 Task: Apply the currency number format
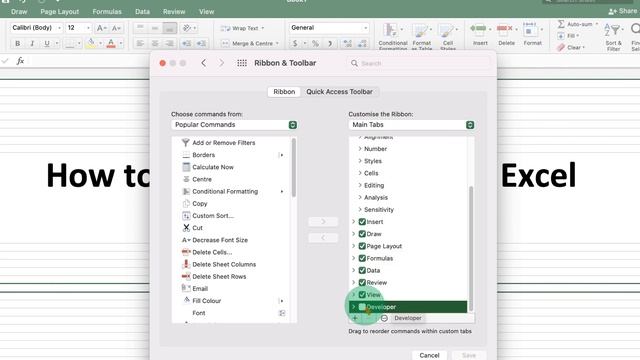tap(295, 43)
